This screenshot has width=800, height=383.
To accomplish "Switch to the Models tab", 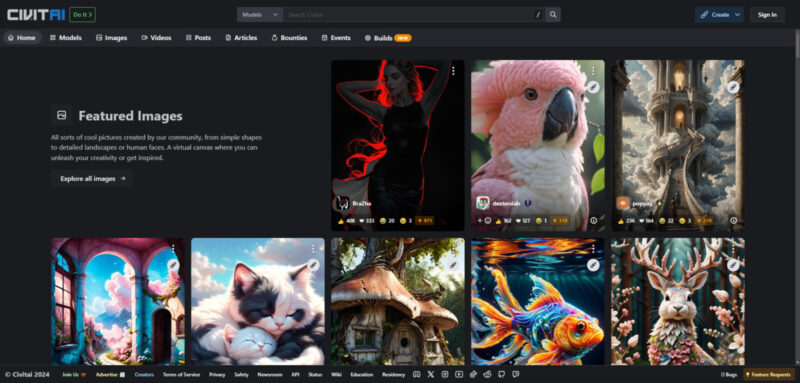I will coord(66,38).
